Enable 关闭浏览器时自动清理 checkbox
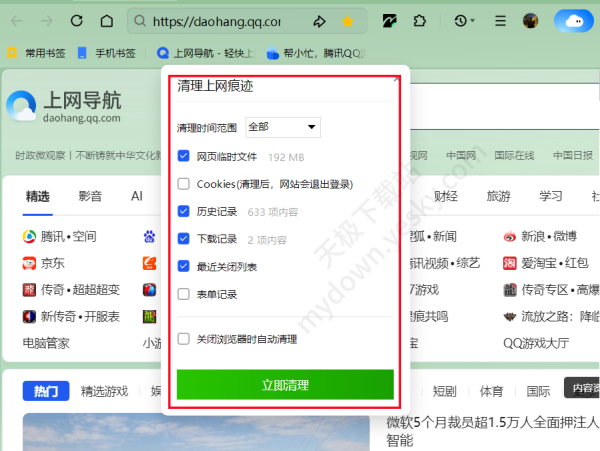Viewport: 600px width, 451px height. (x=183, y=338)
